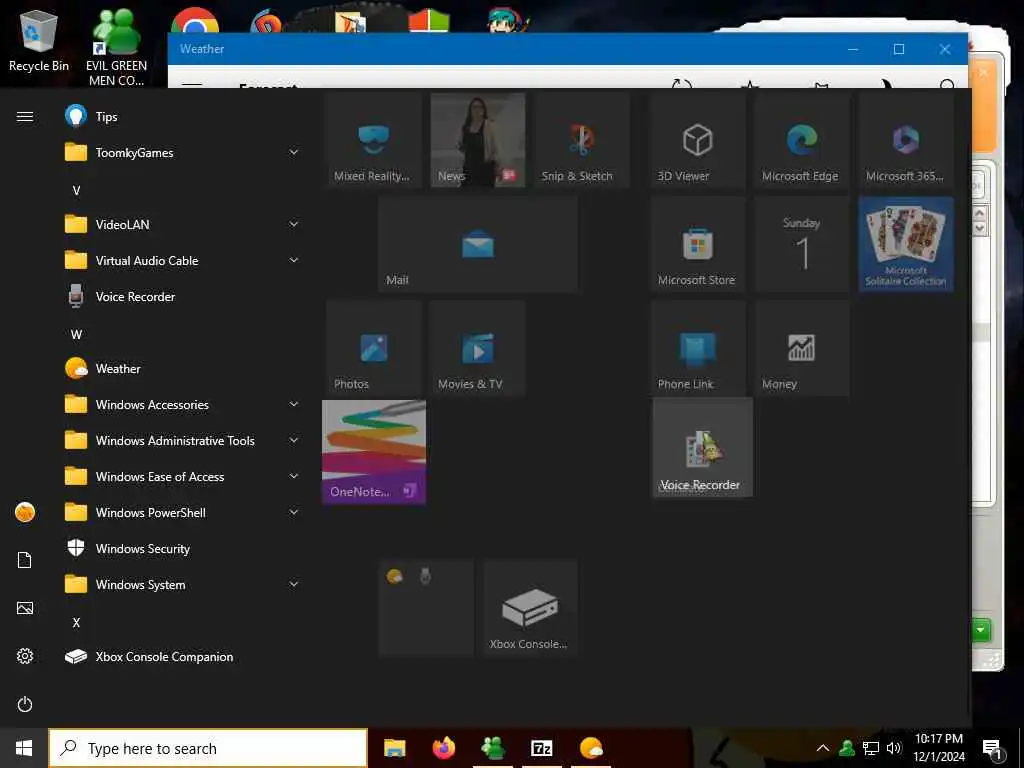Open the Money tile
1024x768 pixels.
(x=802, y=348)
